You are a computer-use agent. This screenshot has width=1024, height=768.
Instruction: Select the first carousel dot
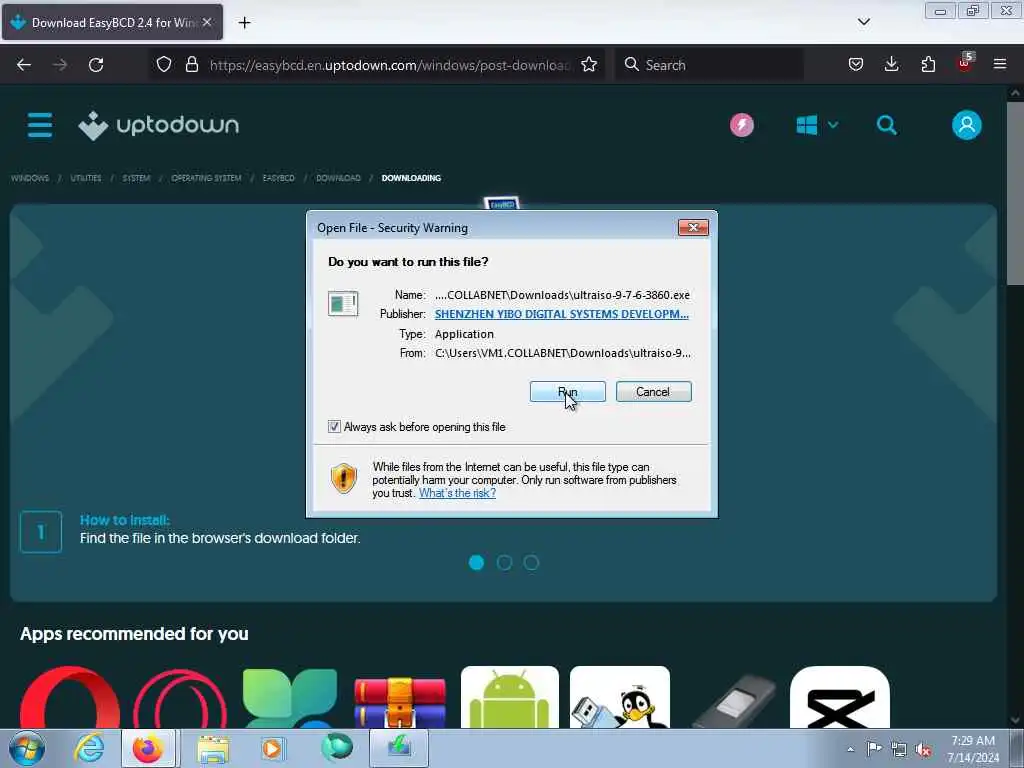point(477,562)
